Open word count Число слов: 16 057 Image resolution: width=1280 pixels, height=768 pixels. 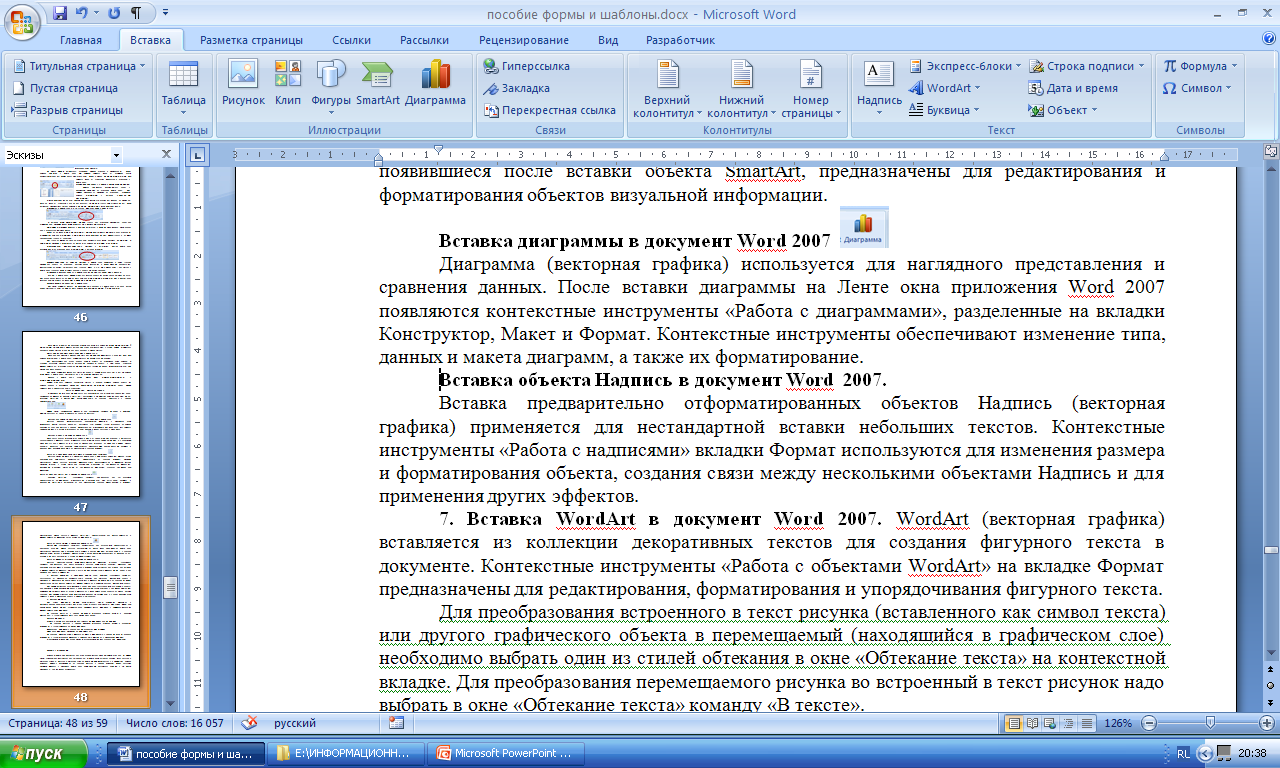(174, 723)
